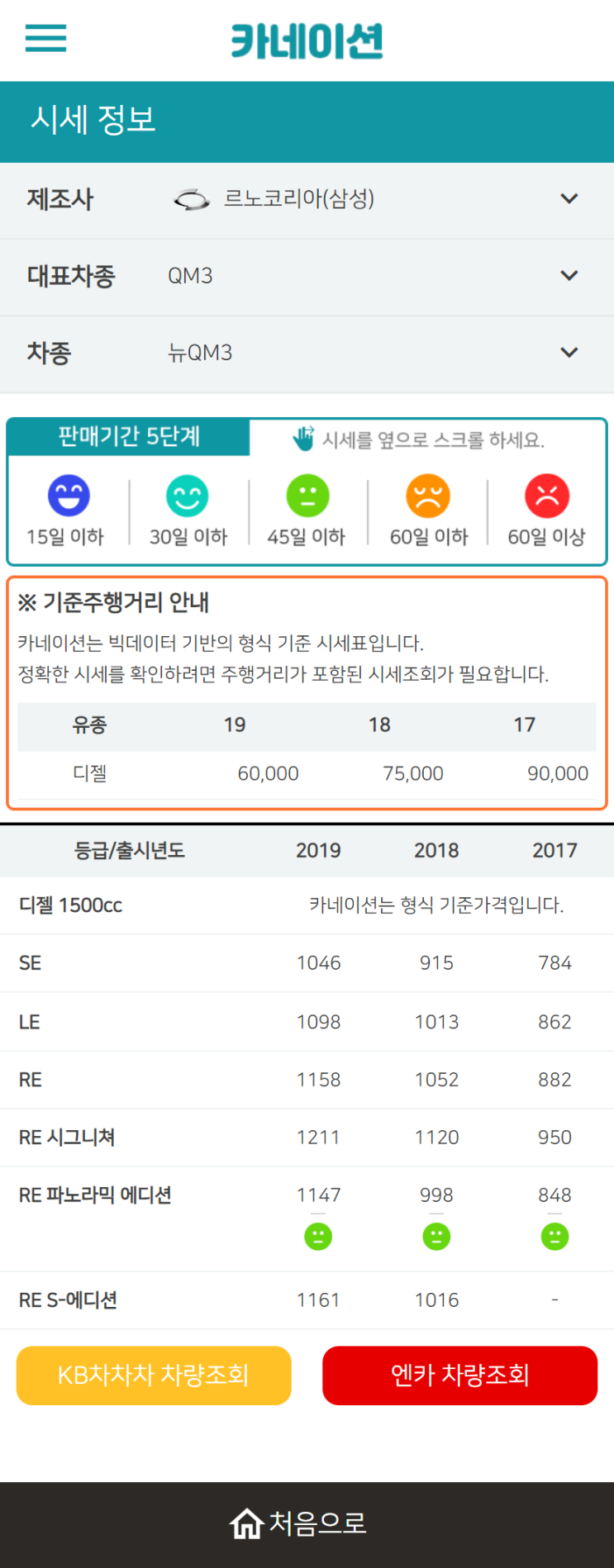Viewport: 614px width, 1568px height.
Task: Tap the 등급/출시년도 column header
Action: 130,850
